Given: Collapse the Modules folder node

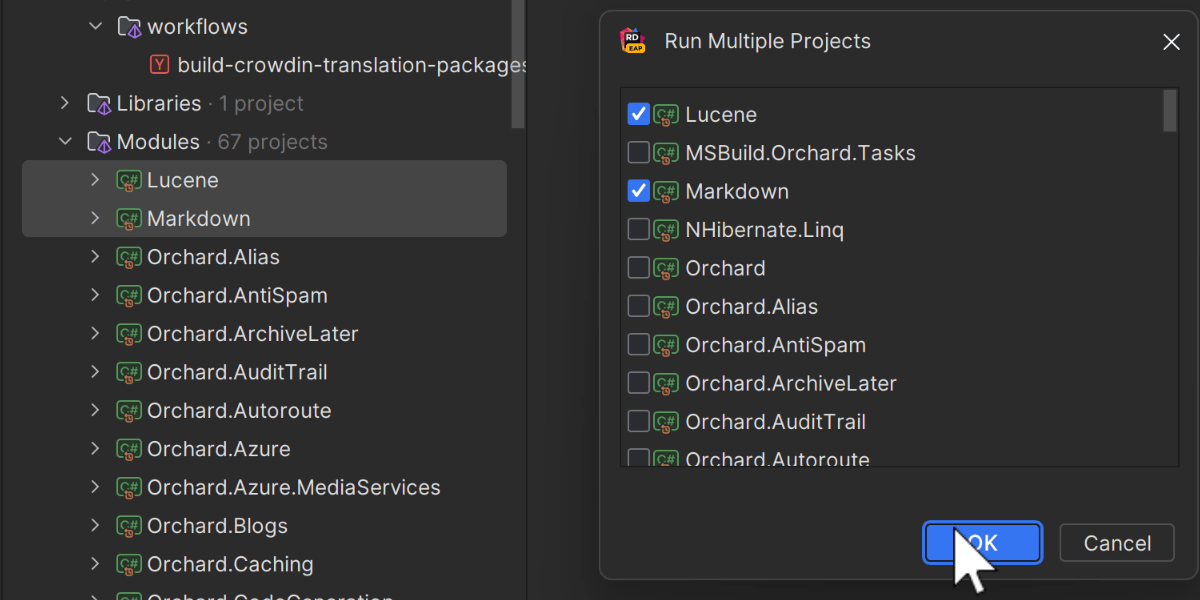Looking at the screenshot, I should pos(65,142).
